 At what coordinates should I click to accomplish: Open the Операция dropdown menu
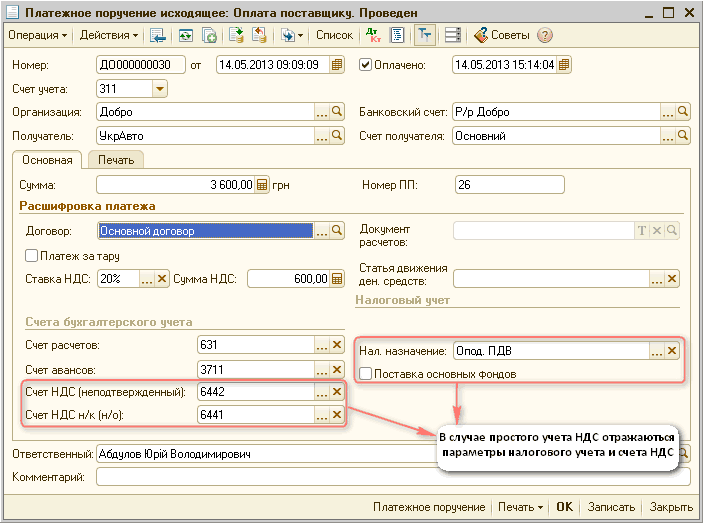[37, 35]
